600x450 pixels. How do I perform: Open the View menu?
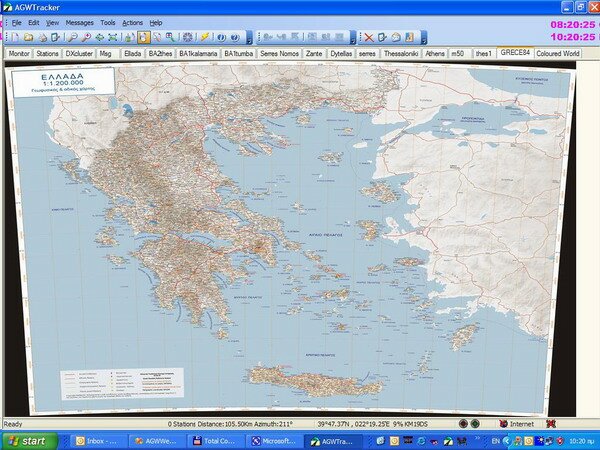[x=52, y=23]
